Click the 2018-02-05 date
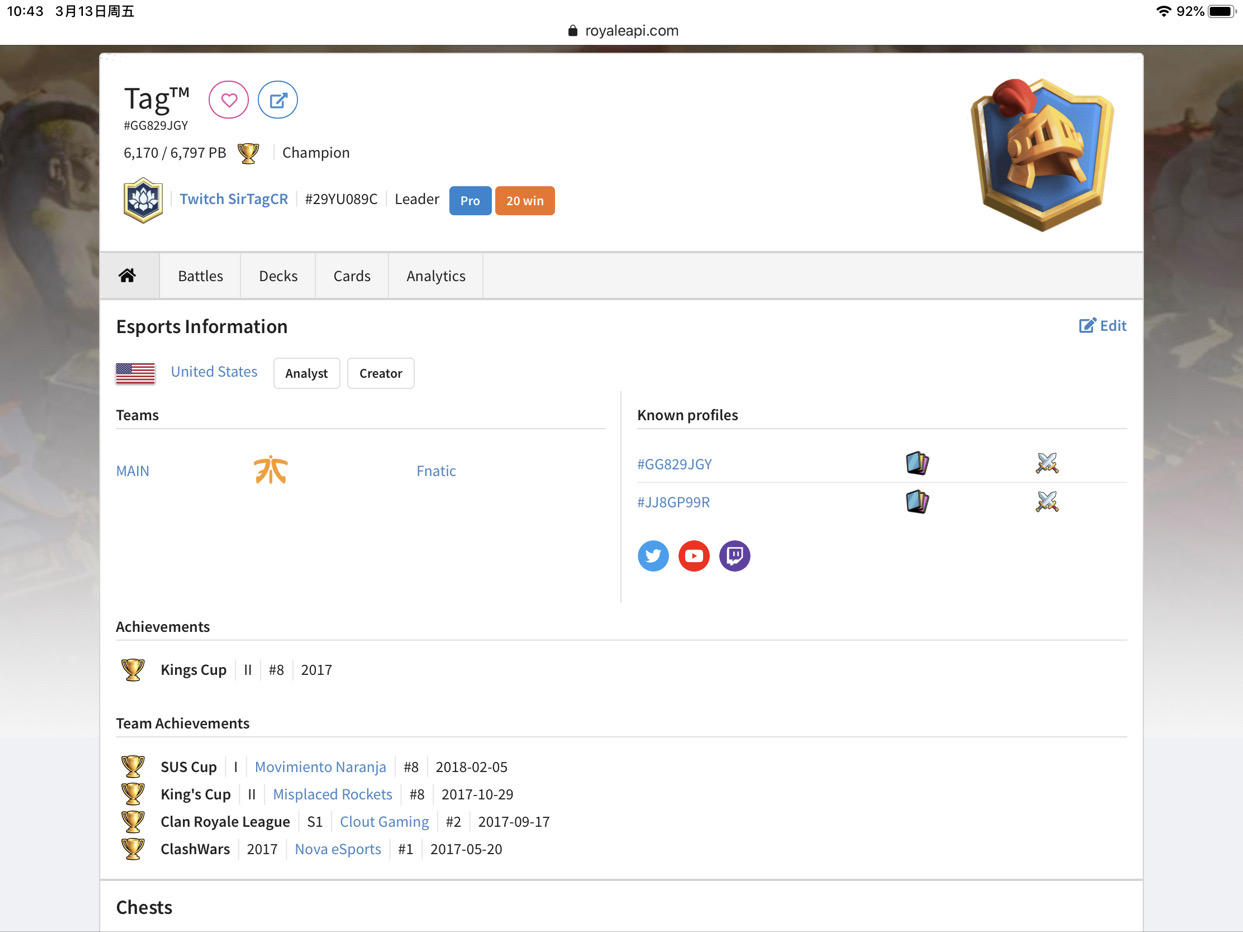 [472, 767]
